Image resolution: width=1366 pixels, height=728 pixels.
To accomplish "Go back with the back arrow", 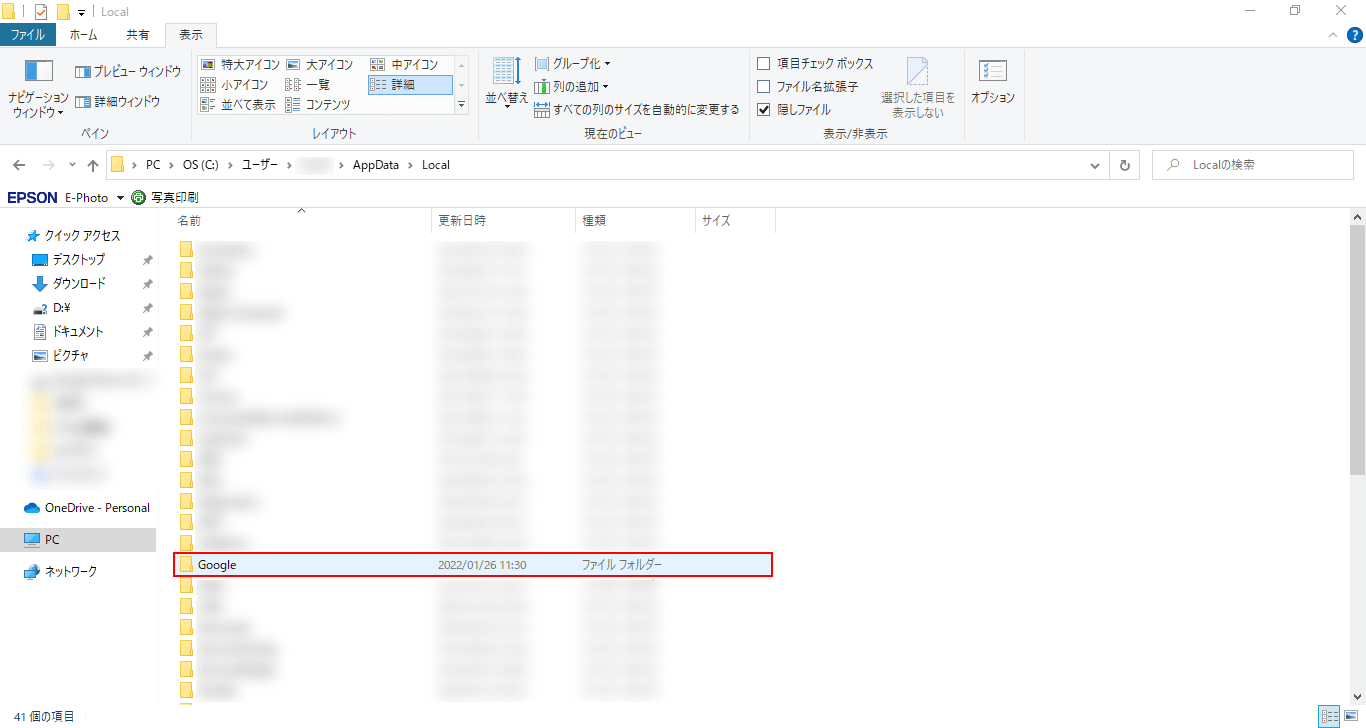I will (x=19, y=165).
